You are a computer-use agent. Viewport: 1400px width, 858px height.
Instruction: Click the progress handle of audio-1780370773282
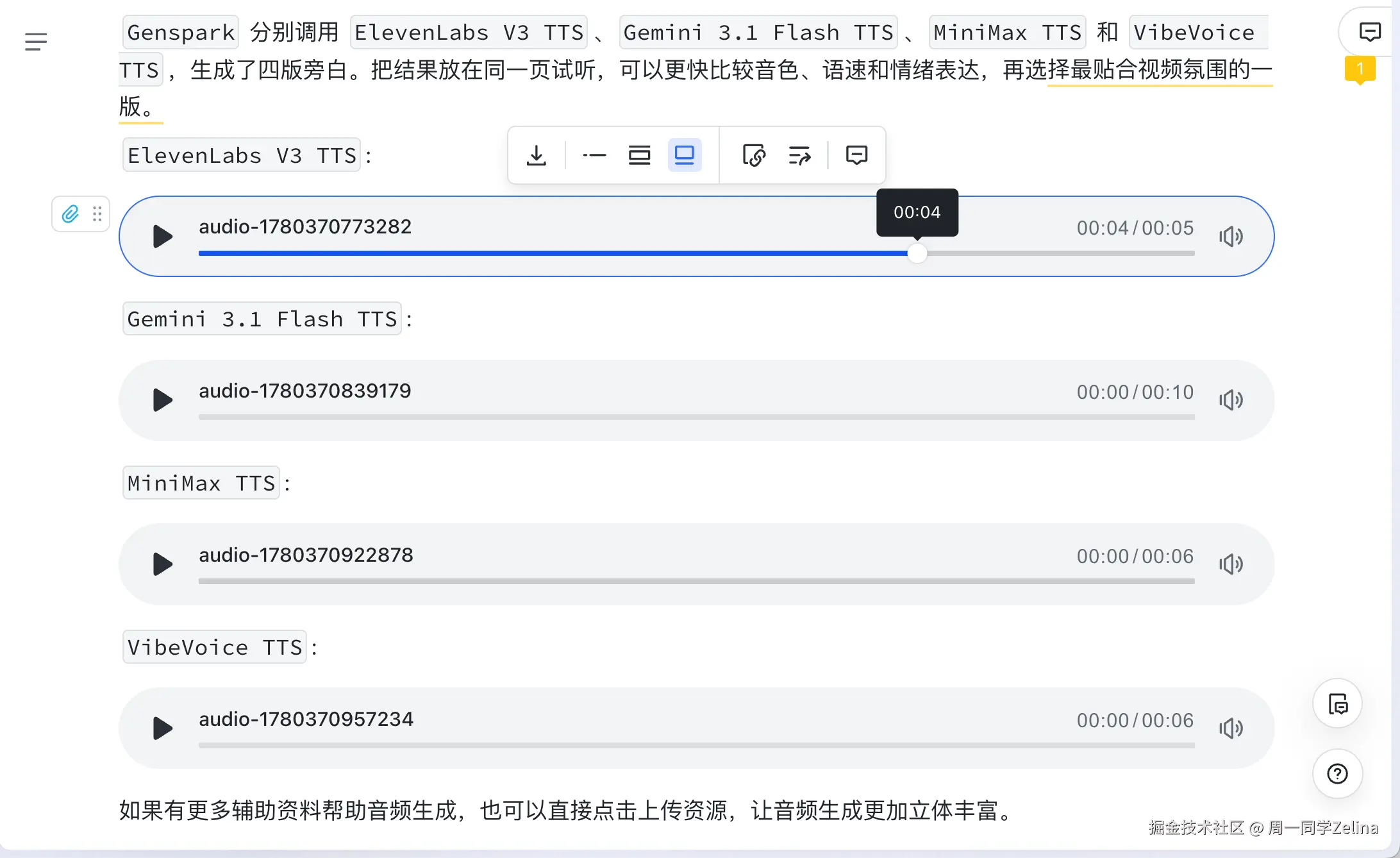[x=917, y=253]
